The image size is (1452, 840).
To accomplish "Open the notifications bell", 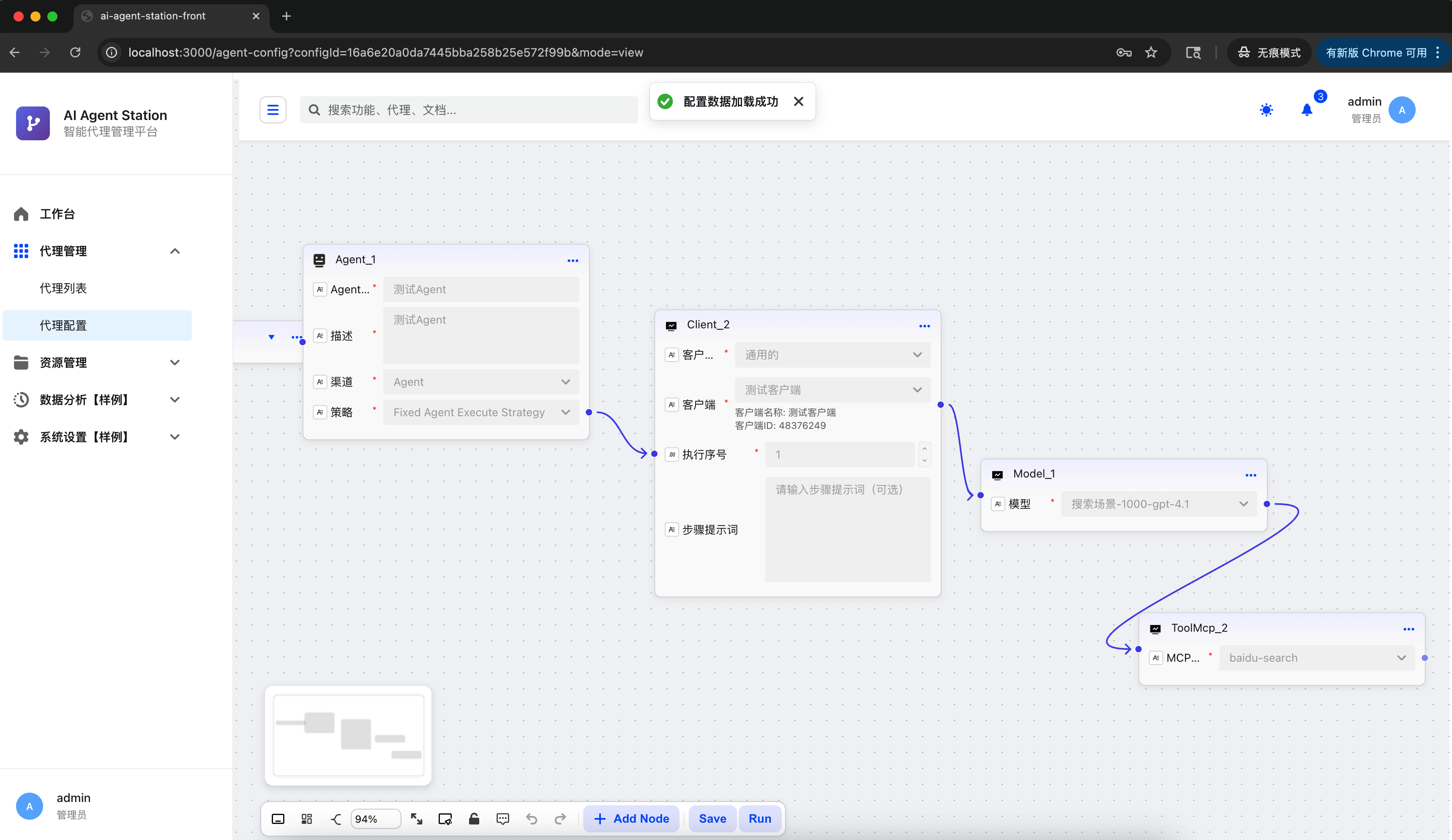I will point(1307,109).
